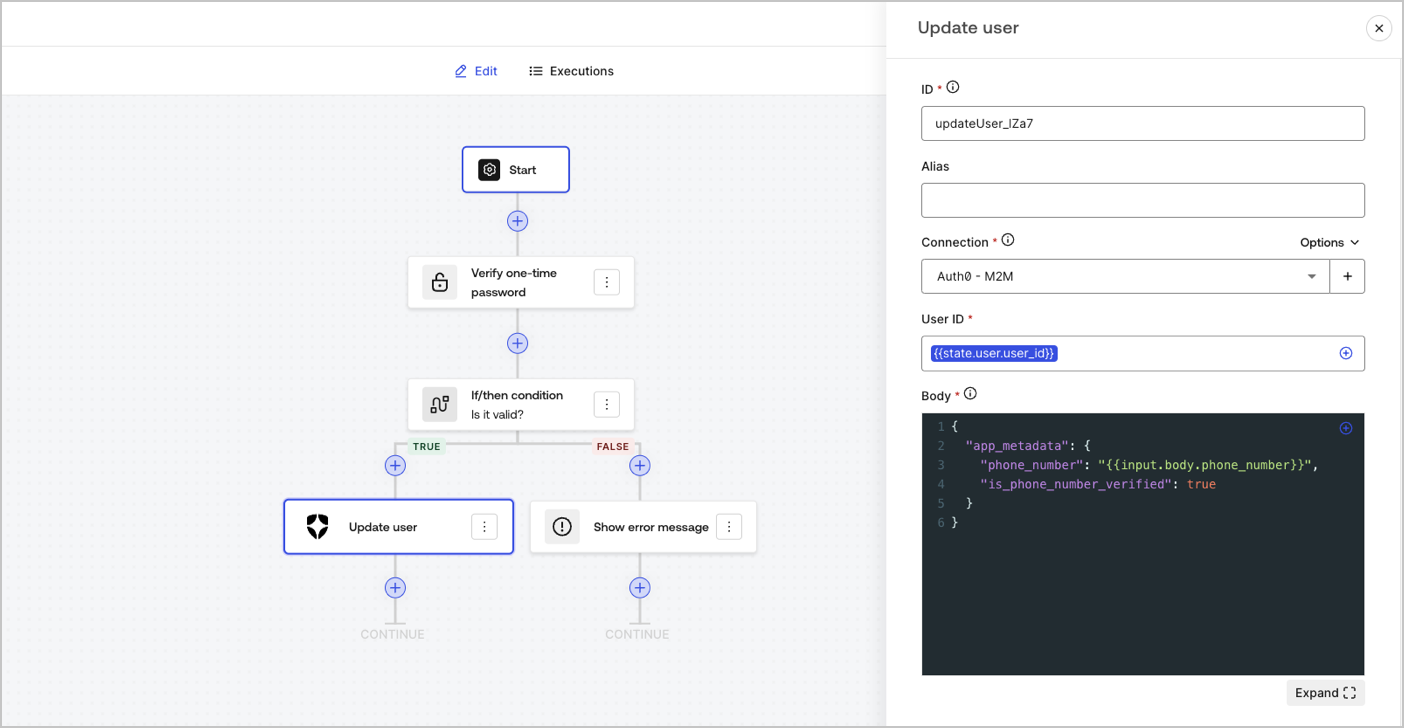Viewport: 1404px width, 728px height.
Task: Click the plus icon on the TRUE branch
Action: click(395, 465)
